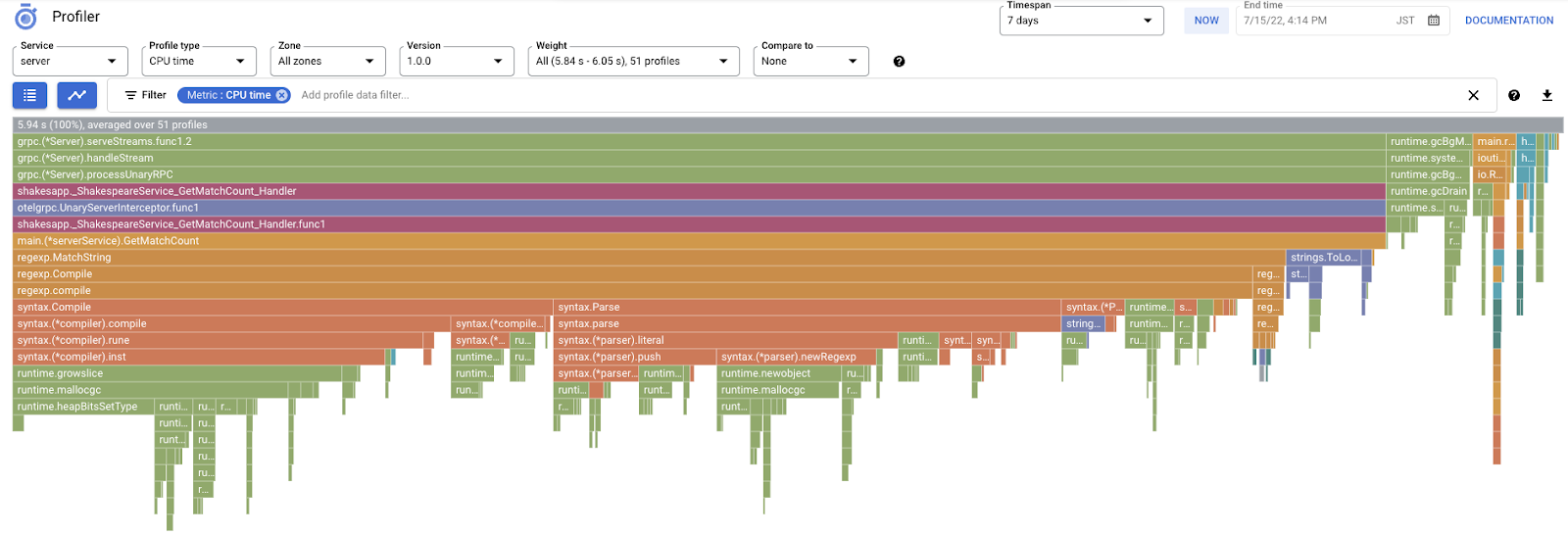Screen dimensions: 1568x535
Task: Remove the Metric: CPU time filter chip
Action: click(x=282, y=95)
